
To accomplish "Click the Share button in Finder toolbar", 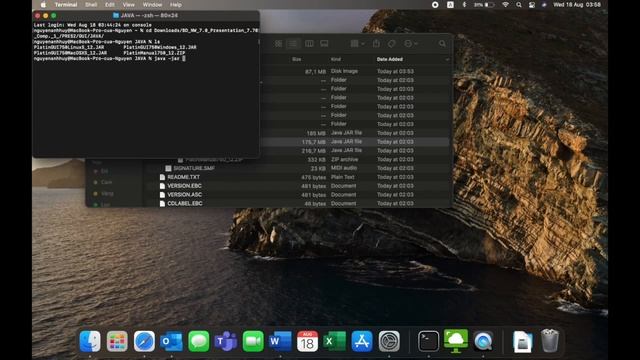I will [376, 44].
